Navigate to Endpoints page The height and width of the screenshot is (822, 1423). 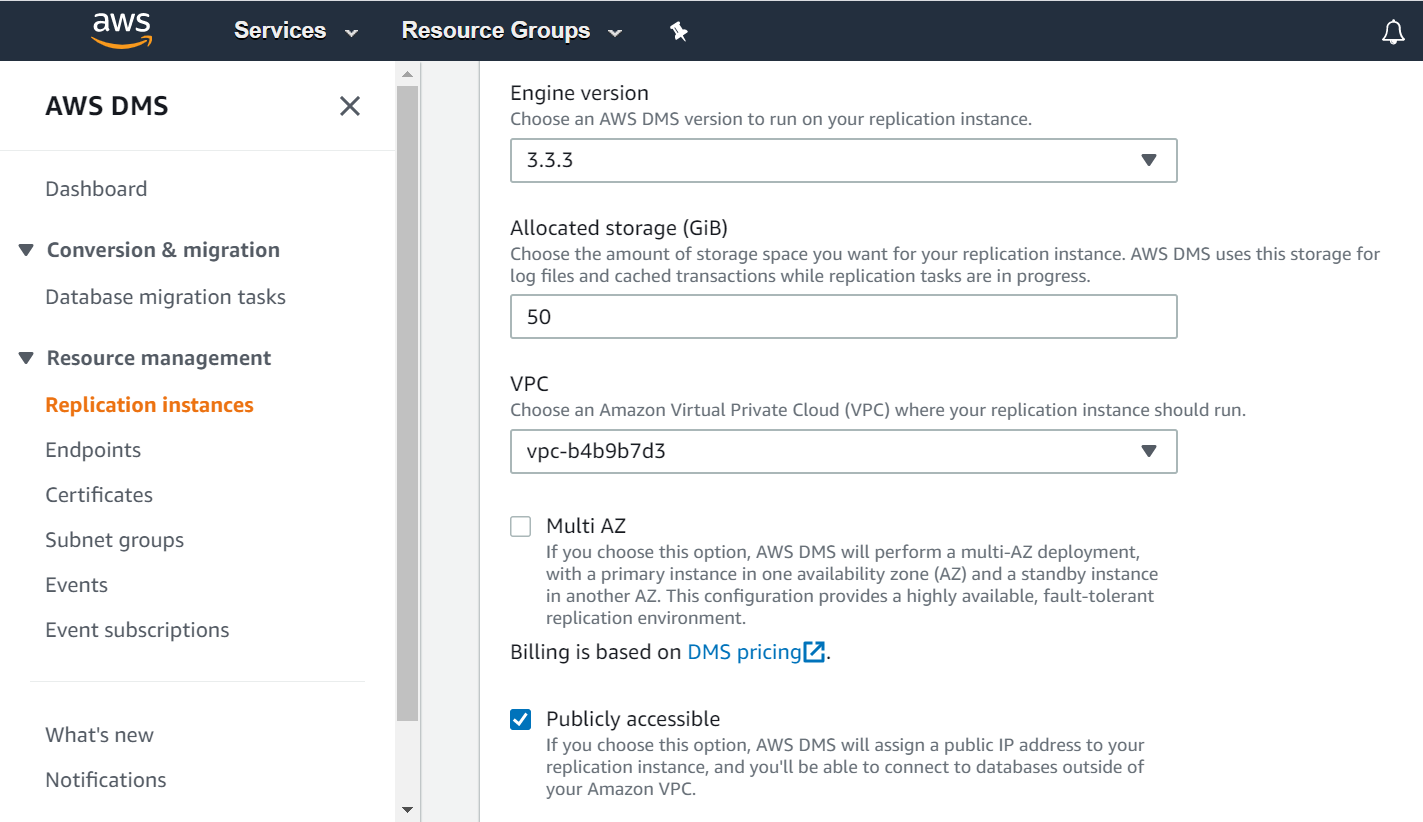pyautogui.click(x=93, y=450)
